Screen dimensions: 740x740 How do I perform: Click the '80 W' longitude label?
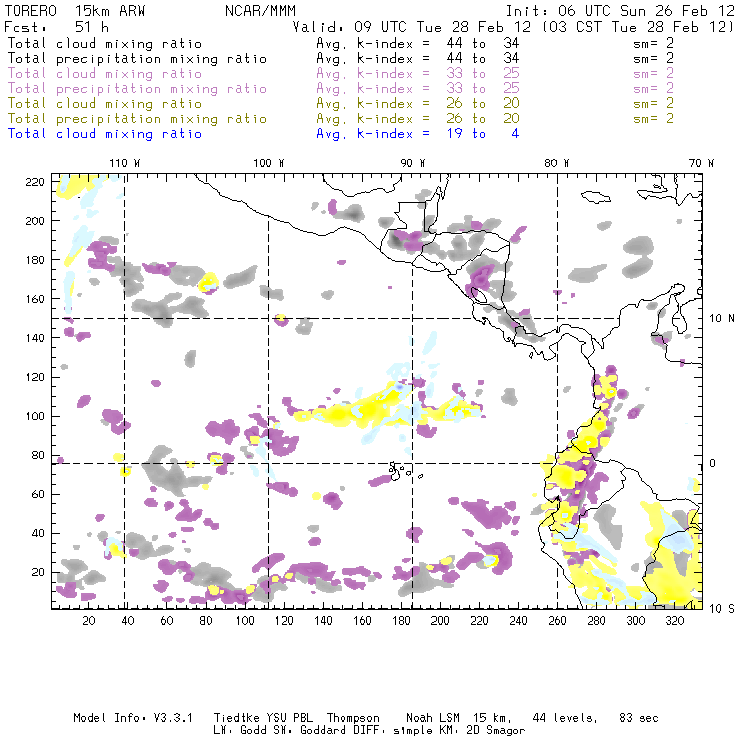pos(557,163)
